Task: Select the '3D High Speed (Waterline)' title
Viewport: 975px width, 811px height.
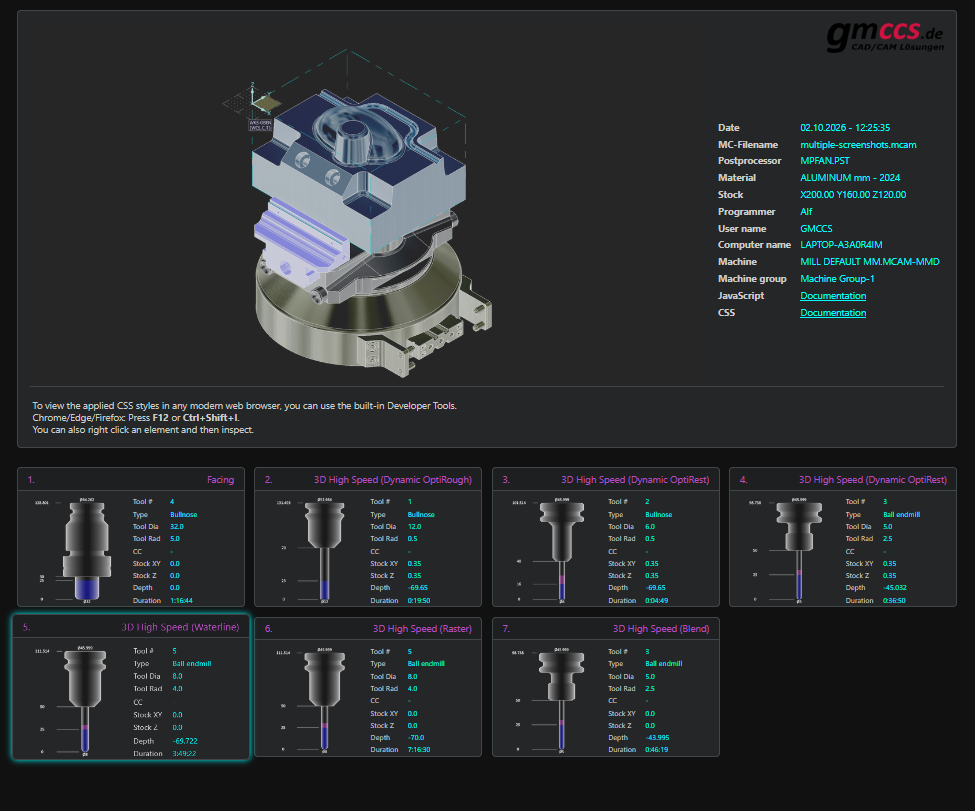Action: [180, 627]
